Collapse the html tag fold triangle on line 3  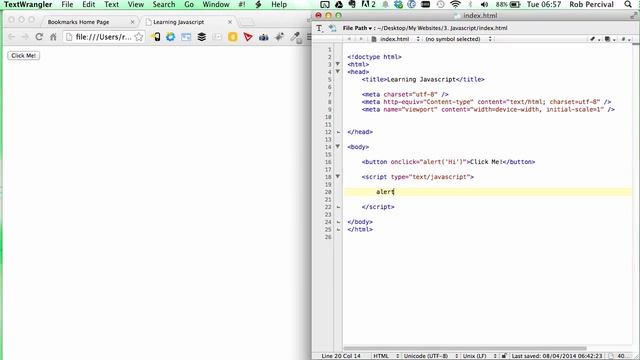tap(338, 64)
